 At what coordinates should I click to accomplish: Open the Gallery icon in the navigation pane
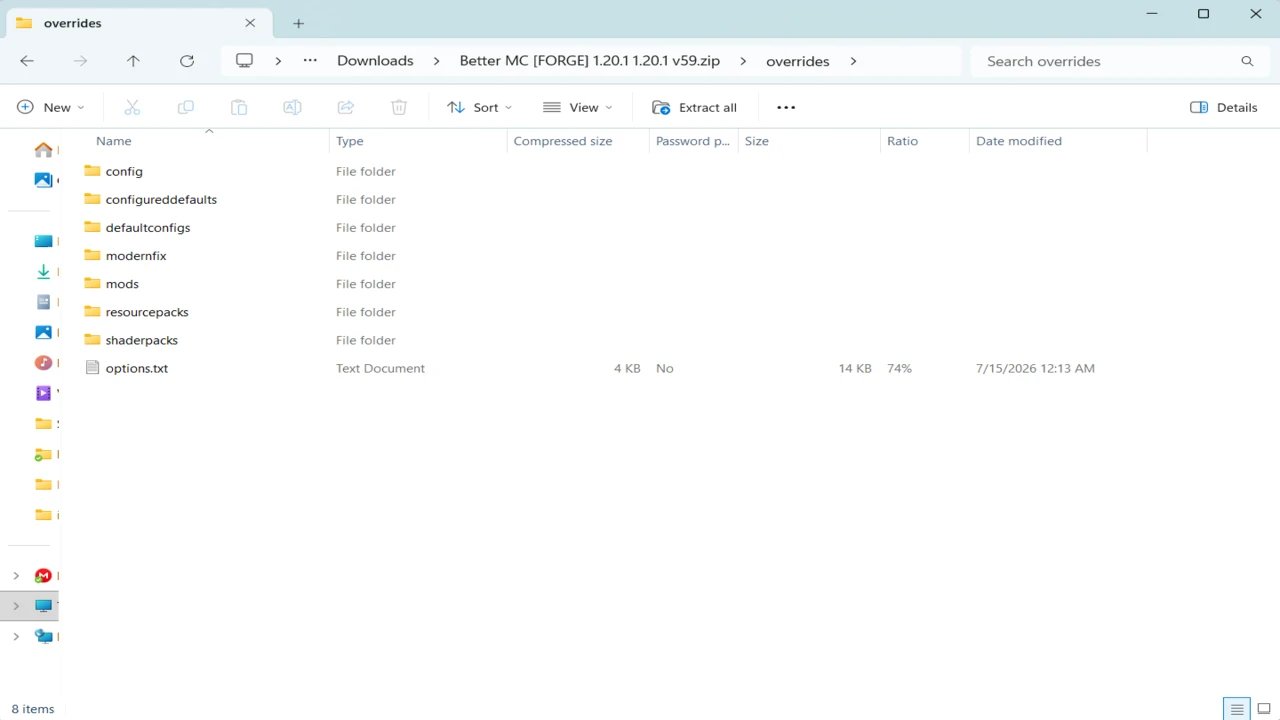(x=43, y=180)
